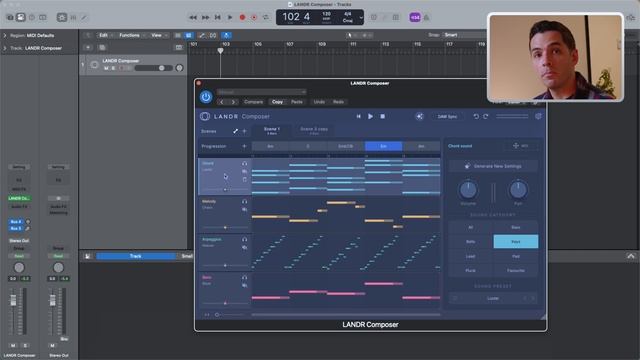
Task: Open the Edit menu in Tracks area
Action: (x=105, y=36)
